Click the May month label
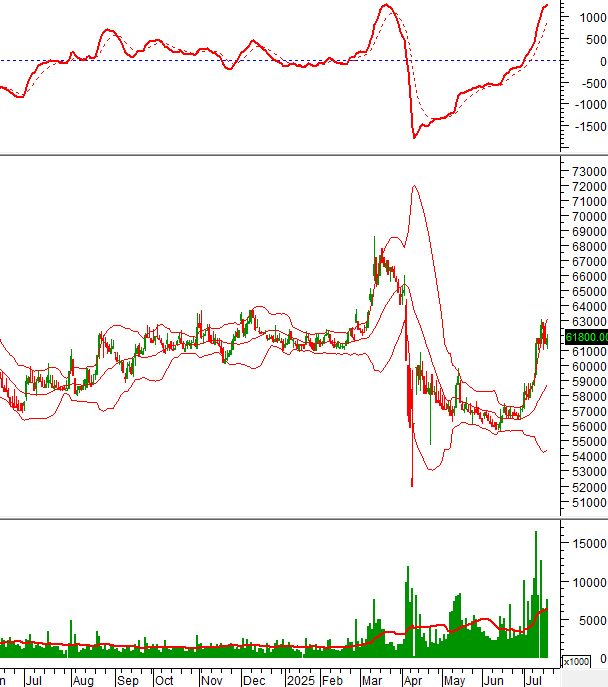Image resolution: width=608 pixels, height=687 pixels. (x=454, y=680)
